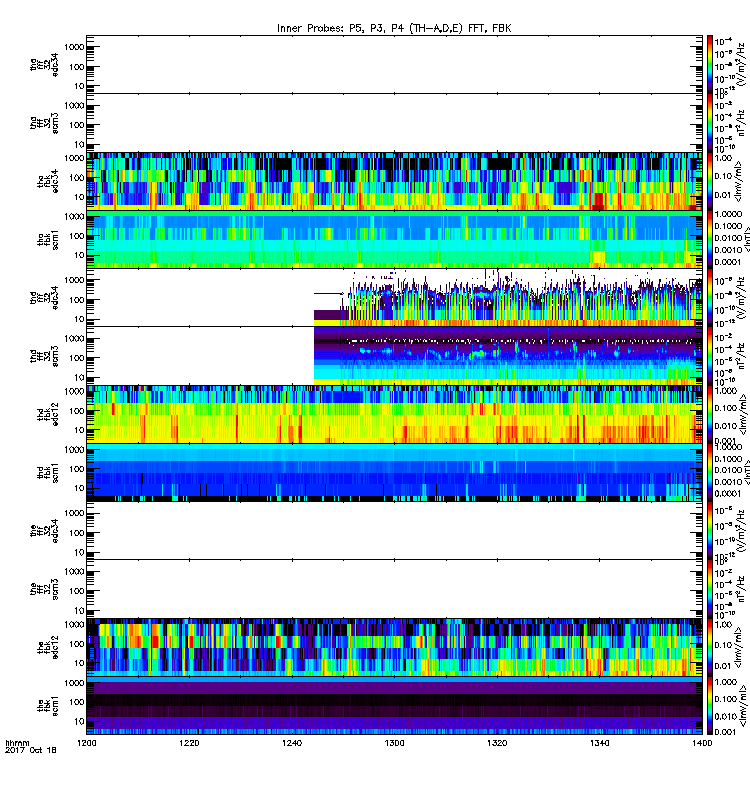Click the the fbk scm1 spectrogram panel
The image size is (750, 800).
pos(394,706)
